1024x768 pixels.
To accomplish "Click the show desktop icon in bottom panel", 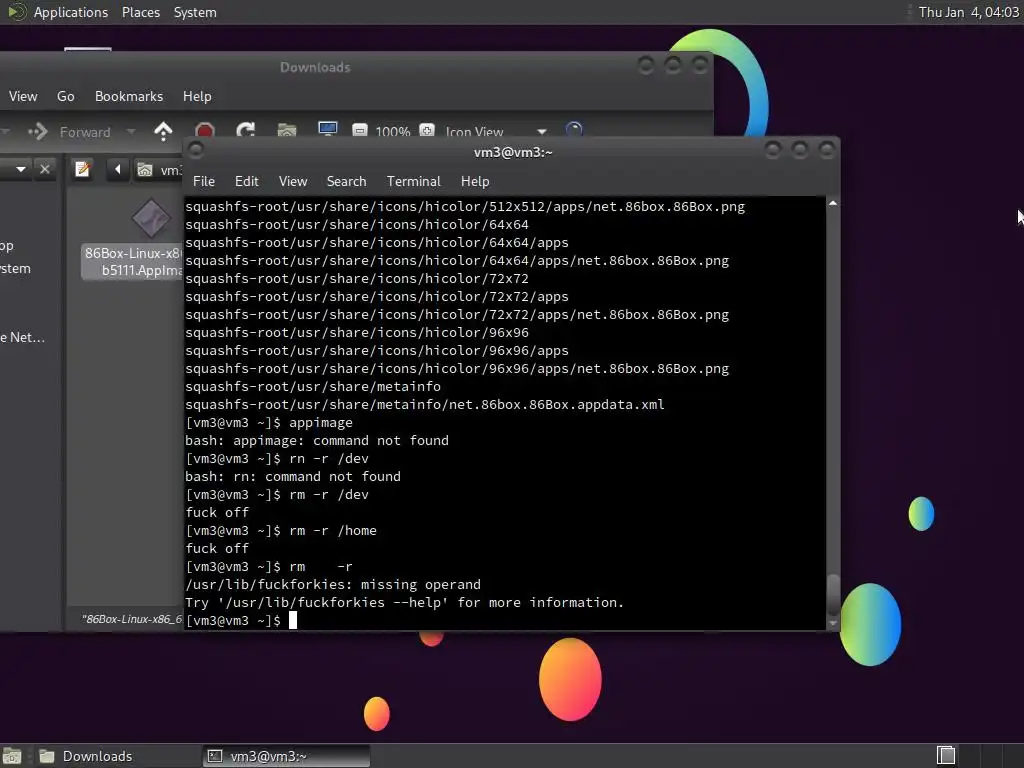I will 12,756.
